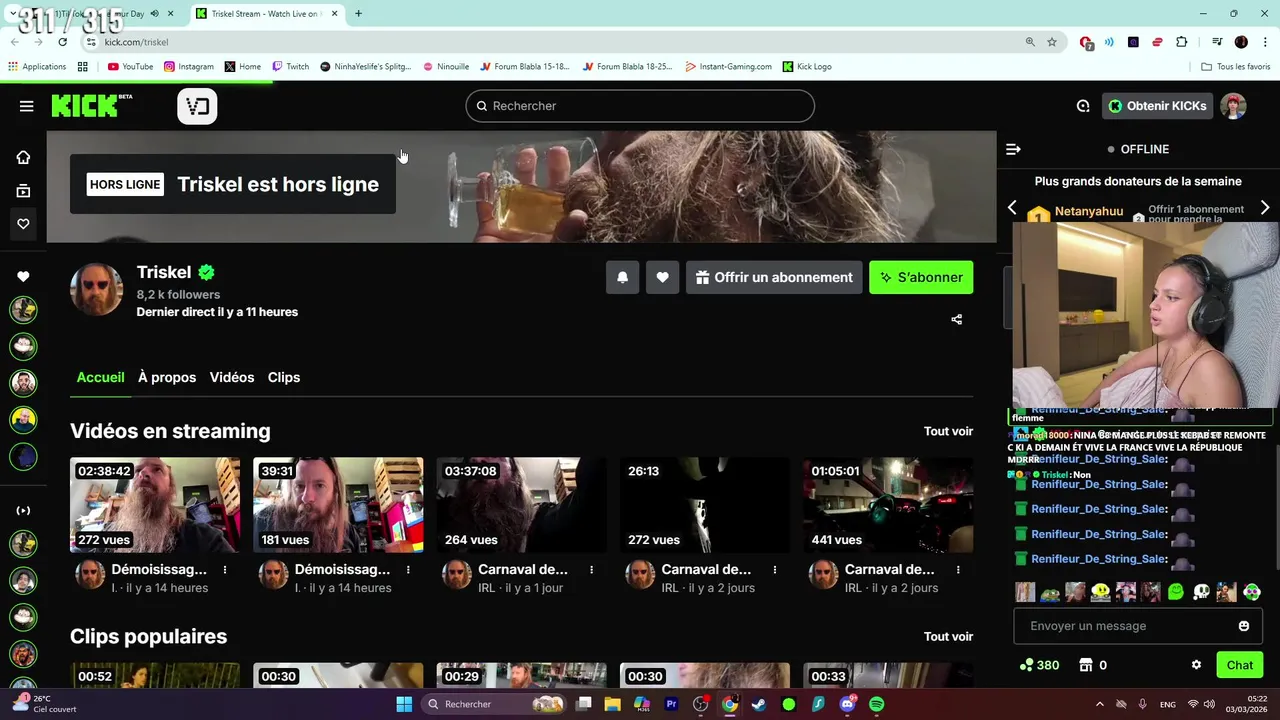The image size is (1280, 720).
Task: Open the white square icon beside Kick logo
Action: point(197,106)
